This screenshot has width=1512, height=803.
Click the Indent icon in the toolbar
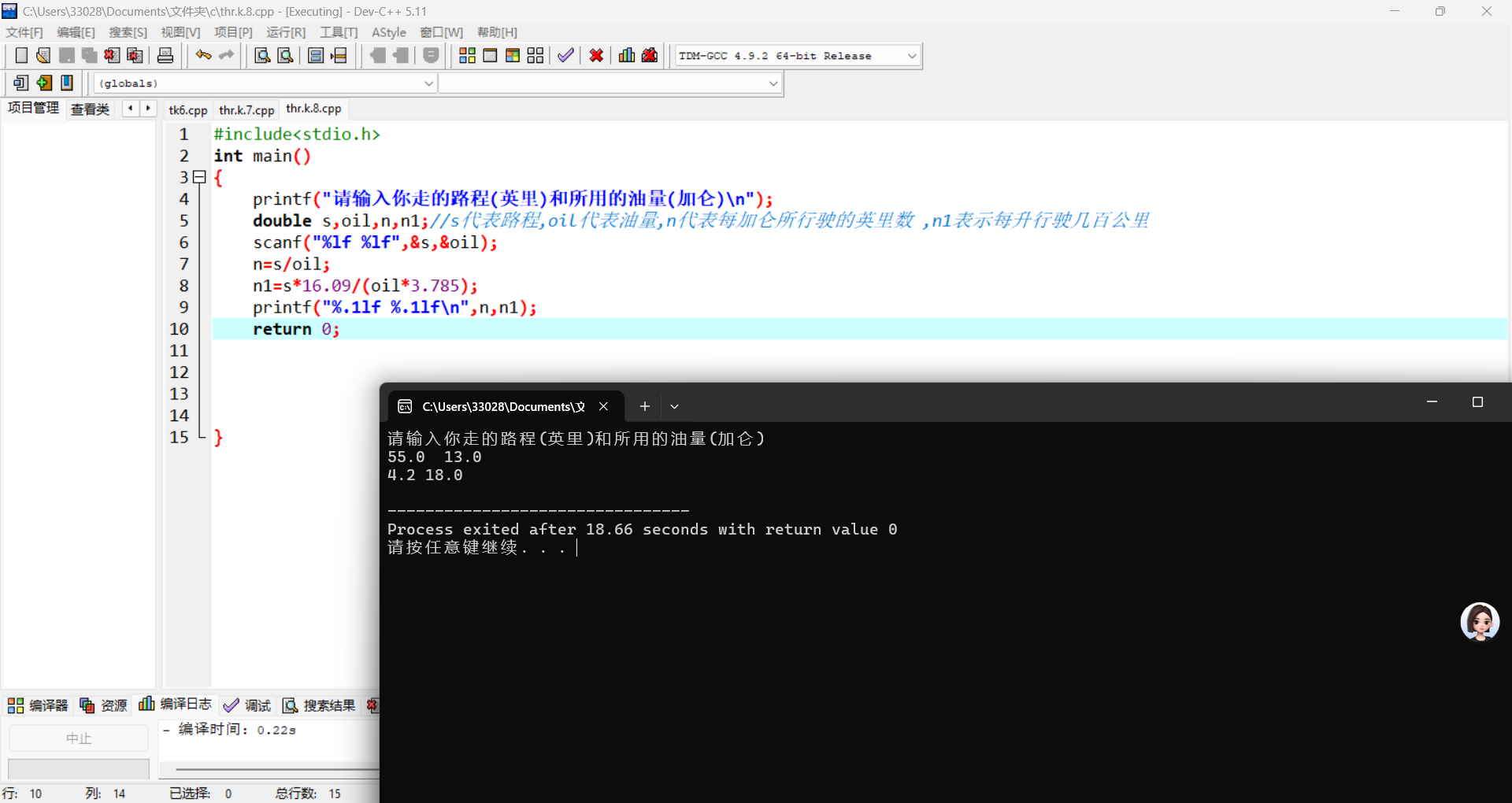[x=378, y=55]
